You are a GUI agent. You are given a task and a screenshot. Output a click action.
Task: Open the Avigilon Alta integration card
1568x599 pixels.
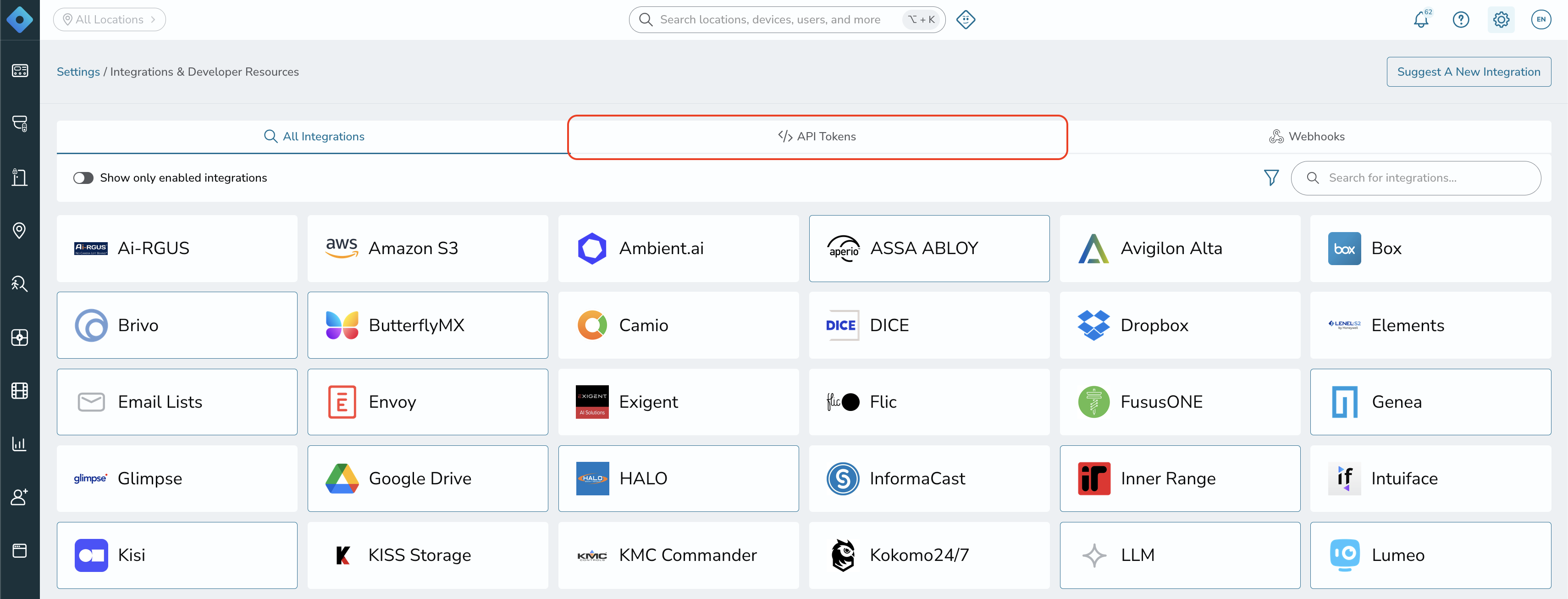[x=1180, y=249]
